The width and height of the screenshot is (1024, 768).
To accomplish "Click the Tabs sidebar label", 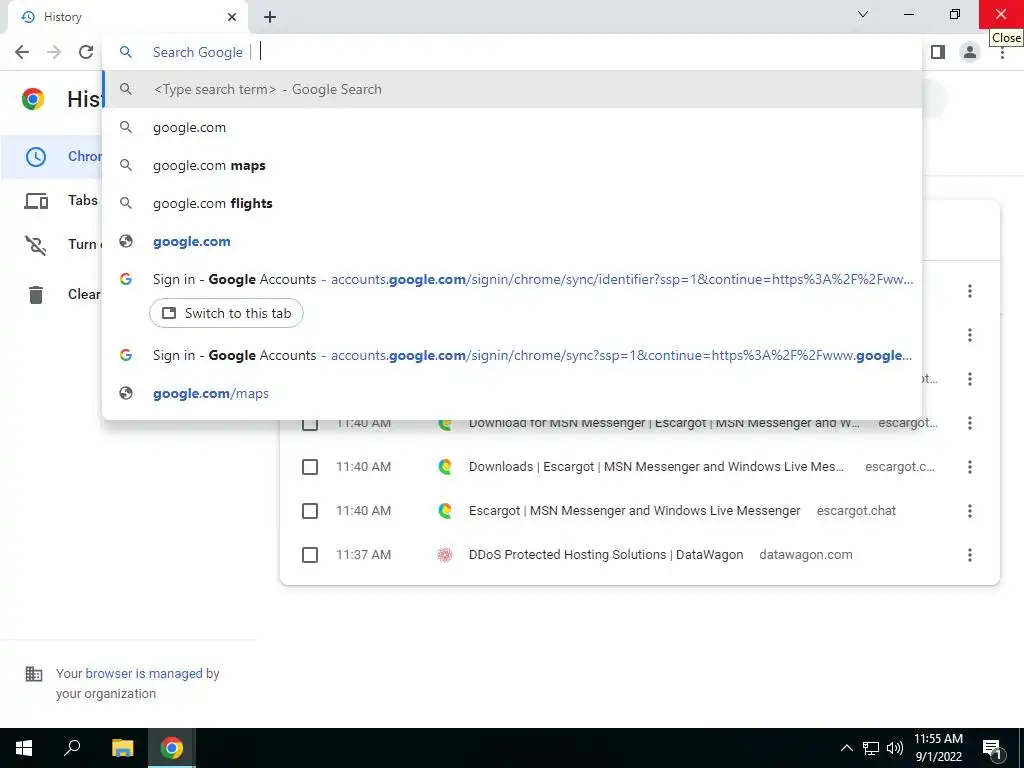I will [83, 200].
